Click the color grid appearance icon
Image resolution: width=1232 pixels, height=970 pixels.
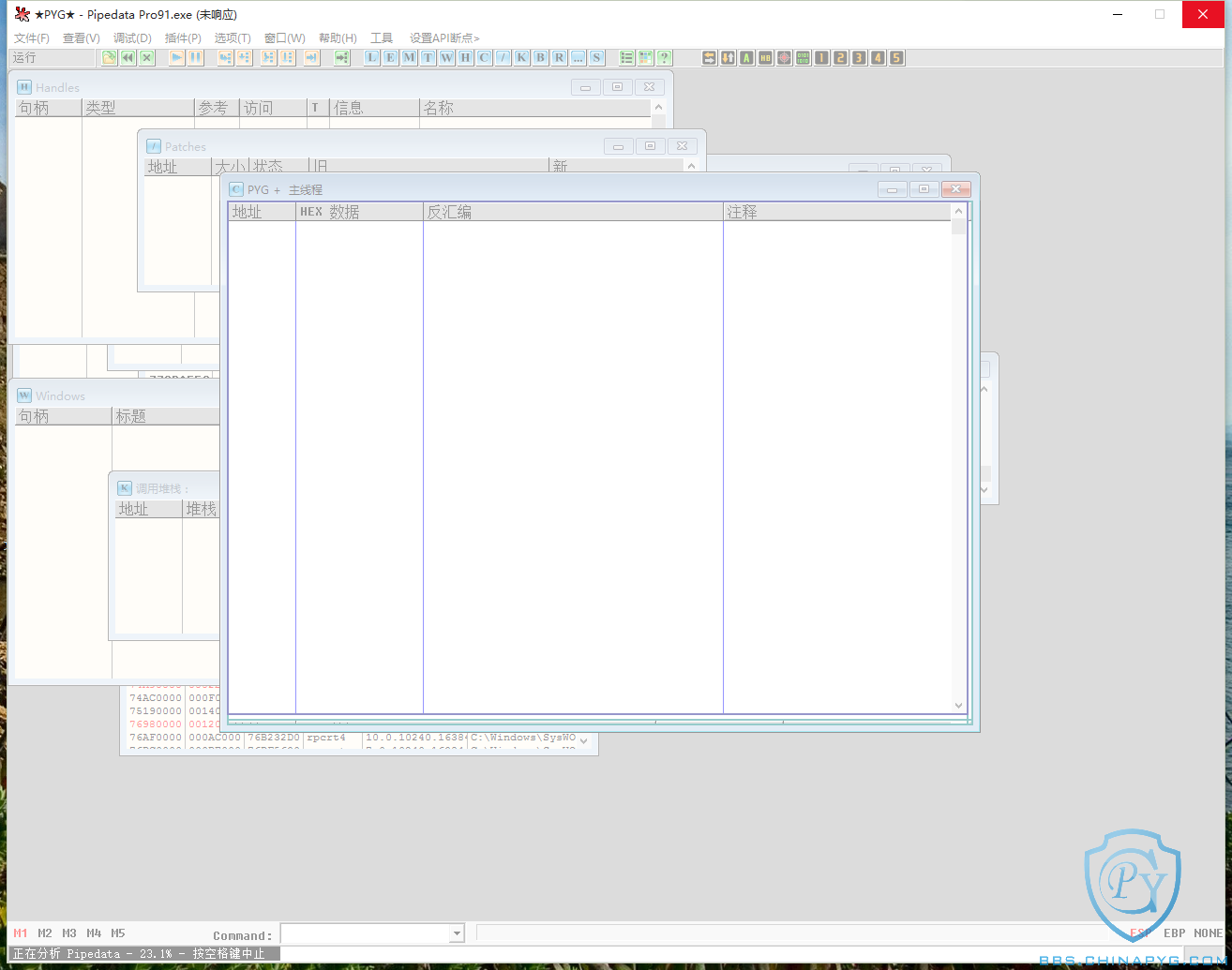[645, 57]
